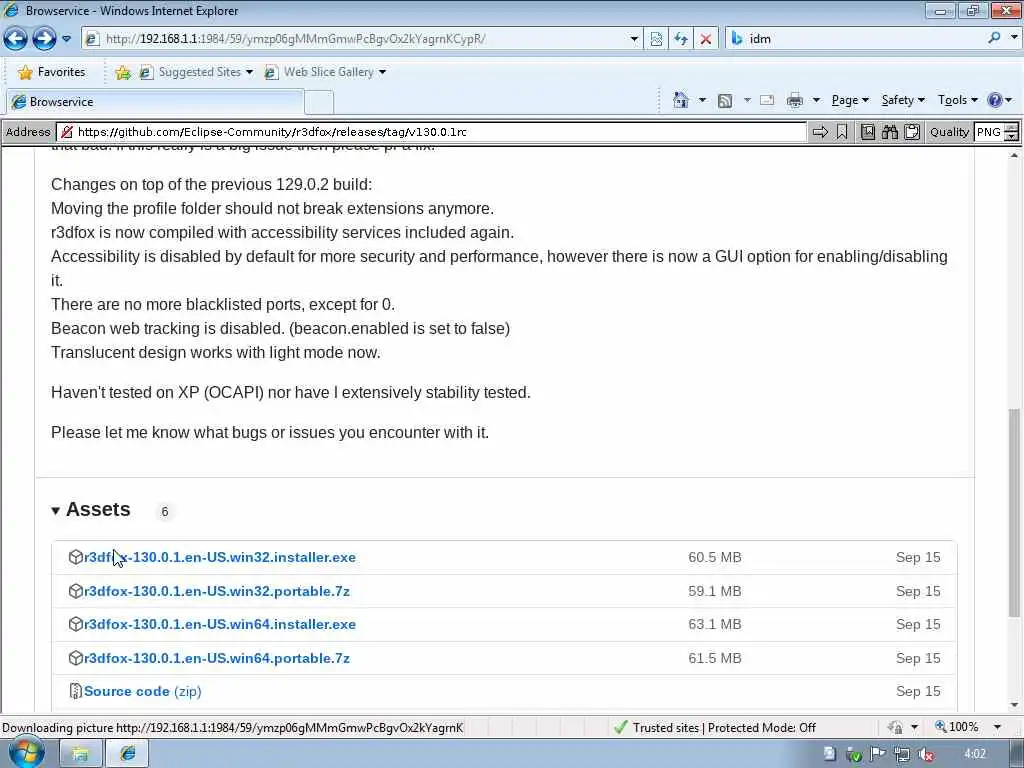This screenshot has width=1024, height=768.
Task: Collapse the Assets section triangle
Action: (x=56, y=511)
